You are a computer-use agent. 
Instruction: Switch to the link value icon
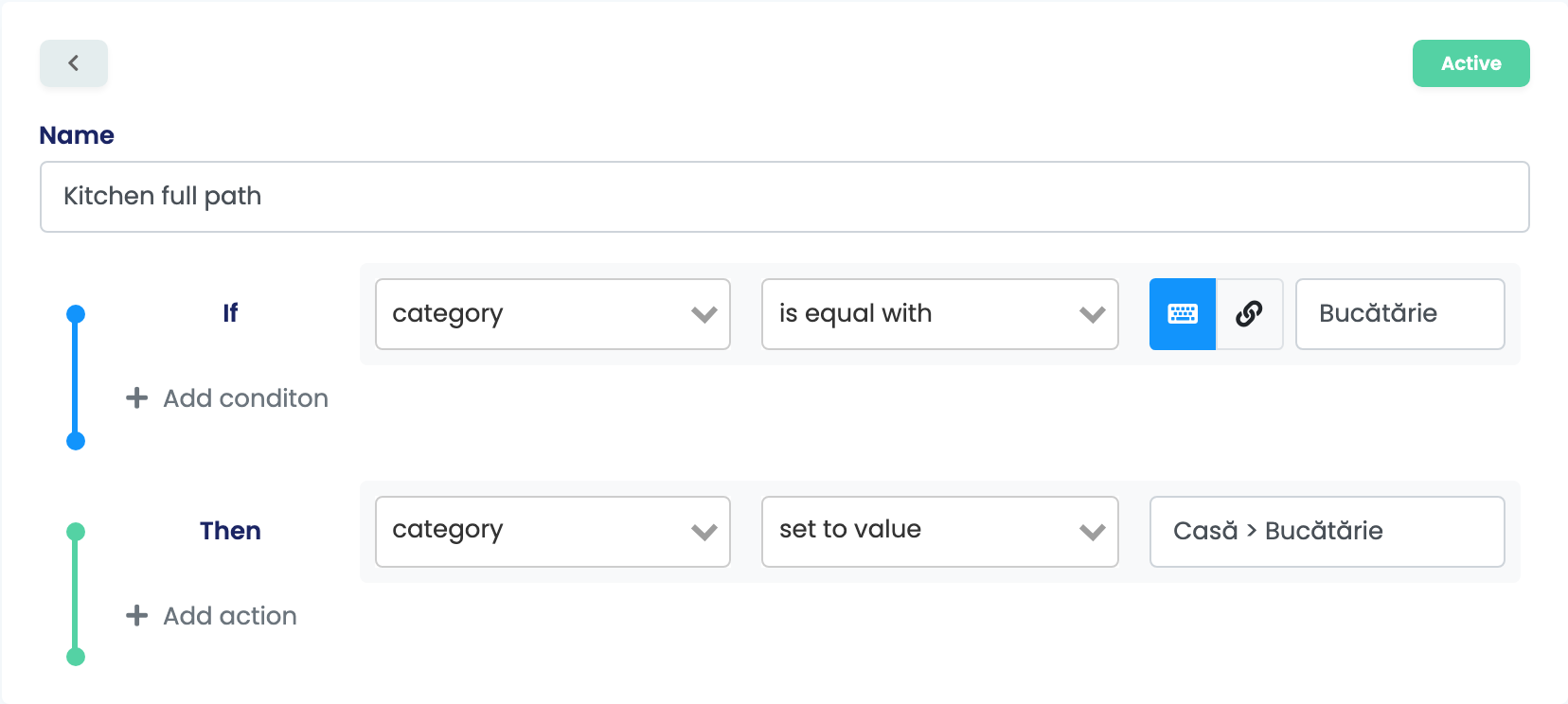point(1250,314)
